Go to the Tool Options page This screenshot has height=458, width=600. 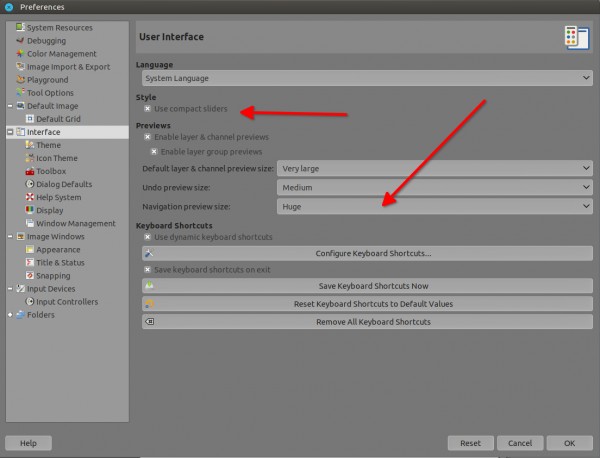(50, 93)
